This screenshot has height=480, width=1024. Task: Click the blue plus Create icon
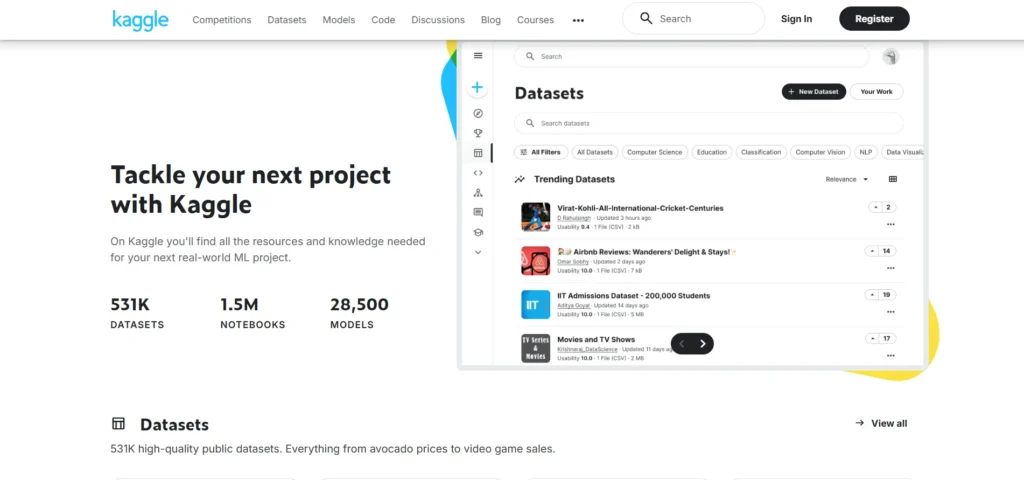(x=478, y=88)
